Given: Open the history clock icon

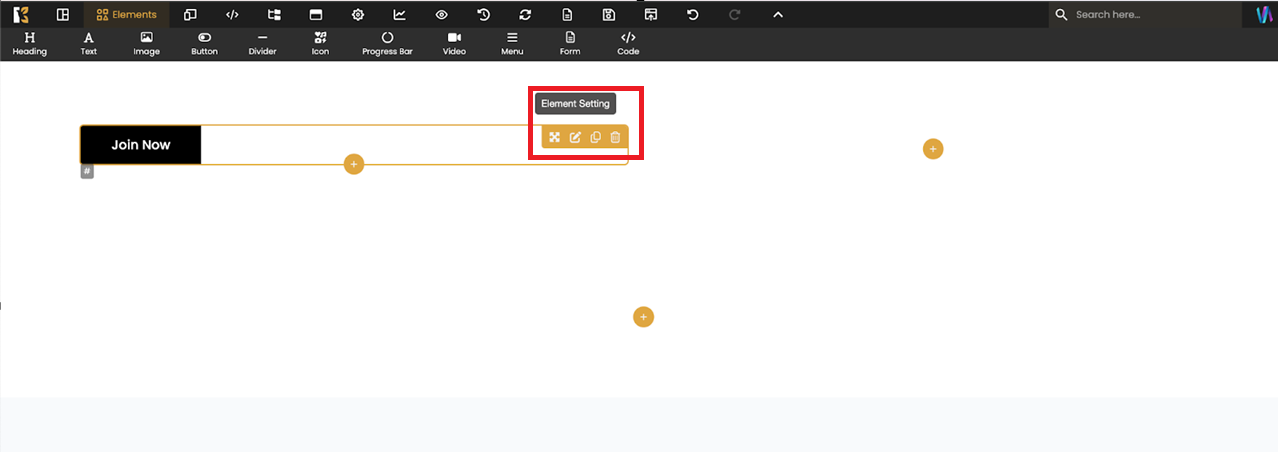Looking at the screenshot, I should point(483,15).
